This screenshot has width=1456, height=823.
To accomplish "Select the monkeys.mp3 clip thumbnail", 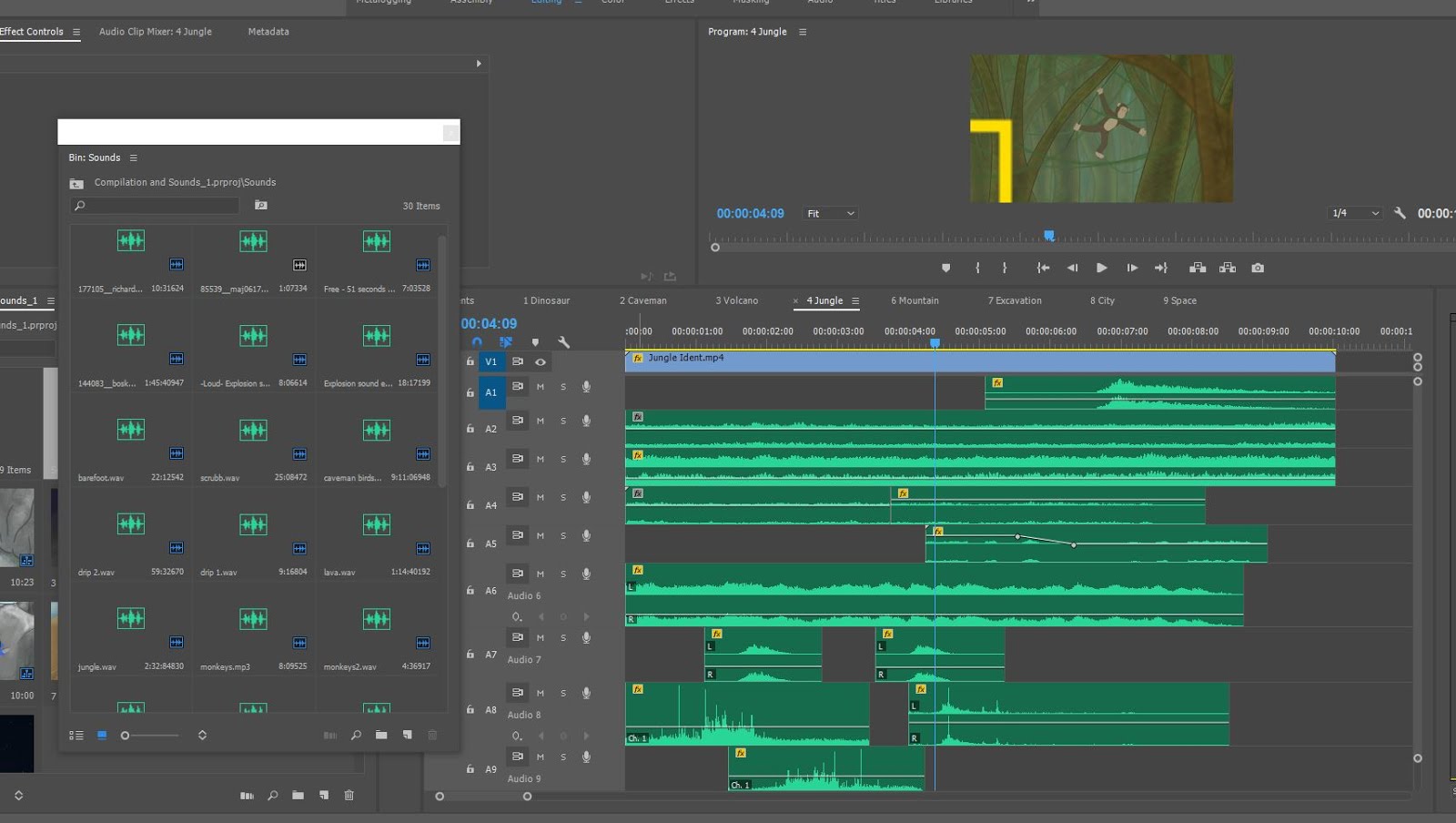I will coord(253,619).
